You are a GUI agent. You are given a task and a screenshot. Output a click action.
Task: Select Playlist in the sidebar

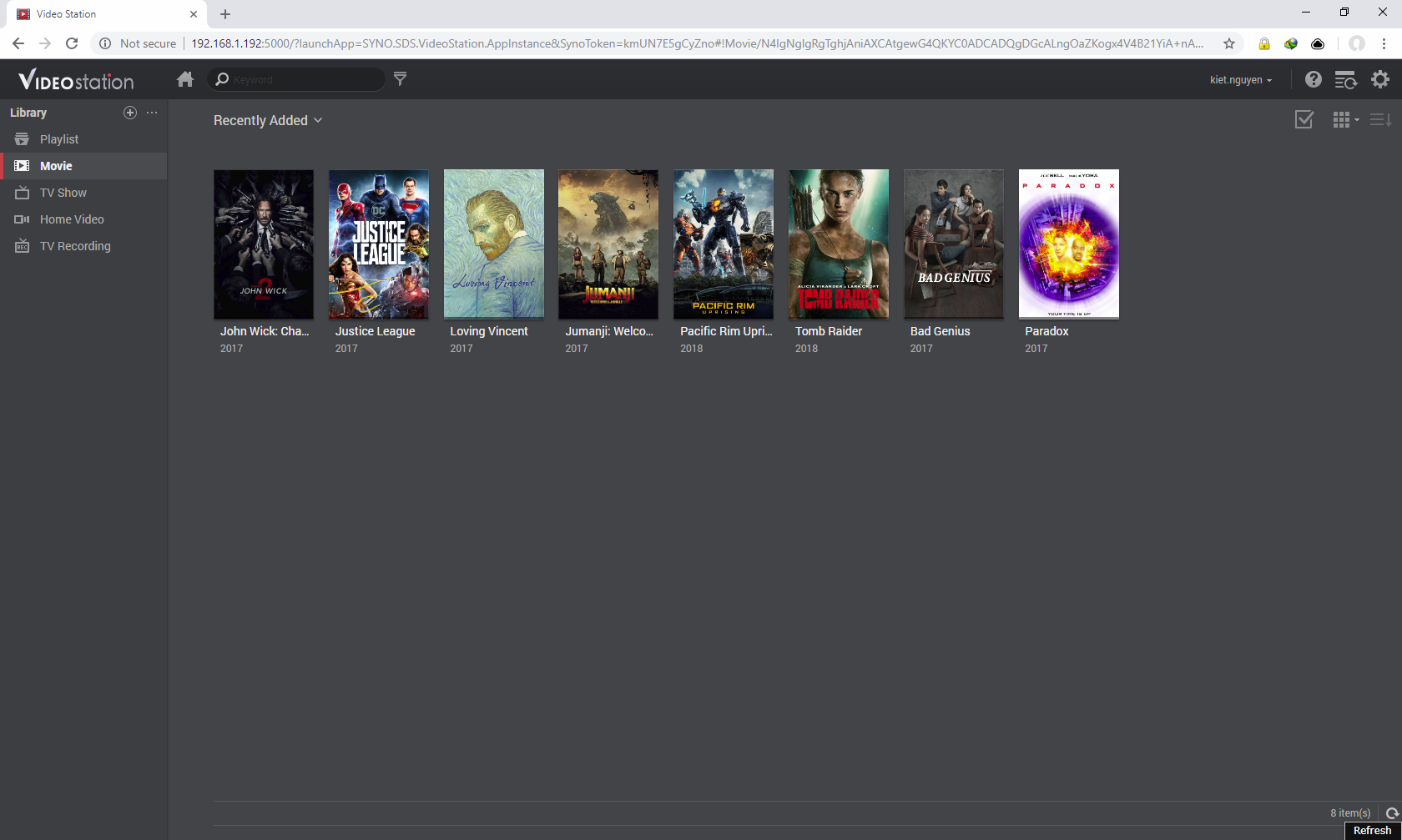(83, 139)
